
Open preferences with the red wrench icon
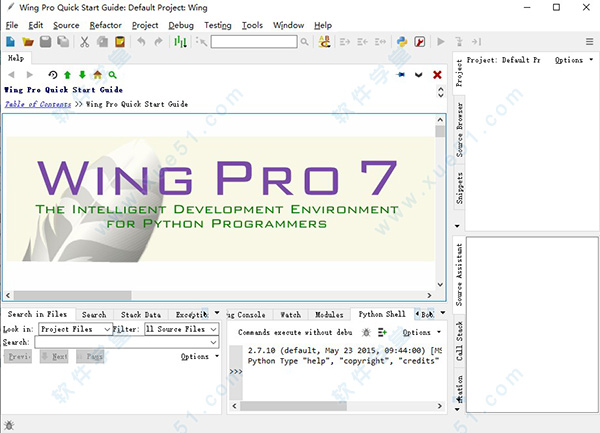click(420, 41)
